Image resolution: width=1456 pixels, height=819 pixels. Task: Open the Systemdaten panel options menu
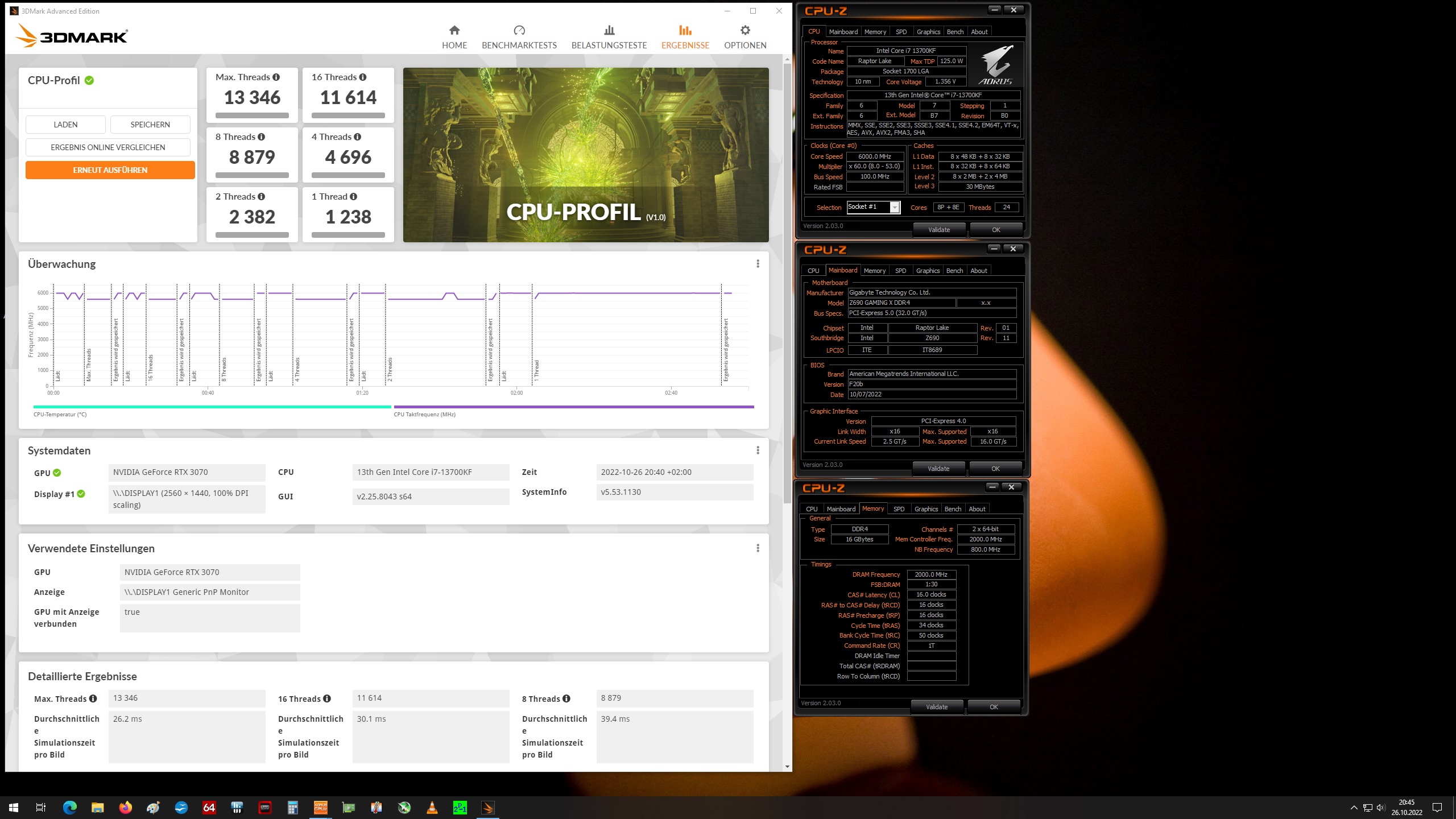click(x=758, y=450)
